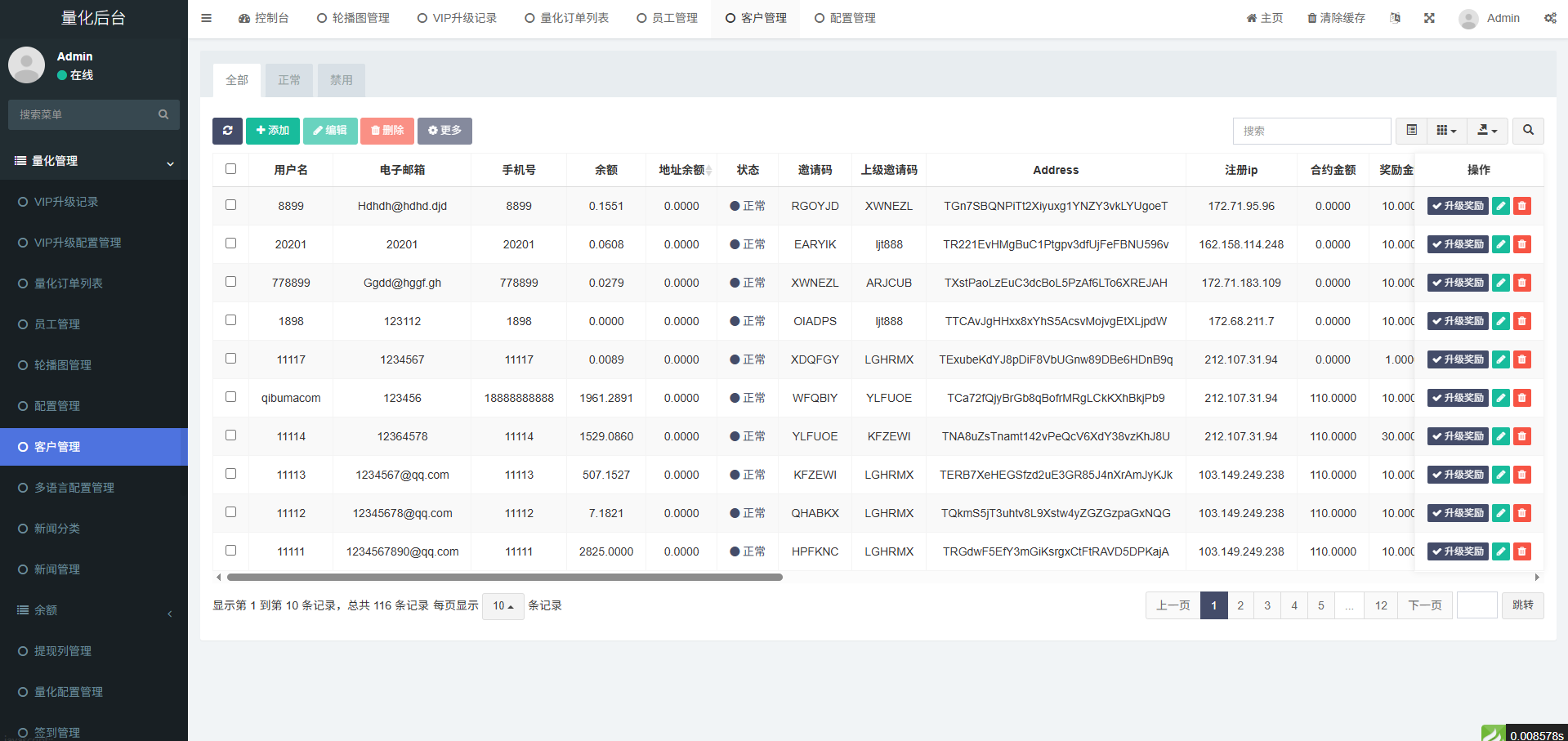The image size is (1568, 741).
Task: Check the row checkbox for user 1898
Action: [231, 320]
